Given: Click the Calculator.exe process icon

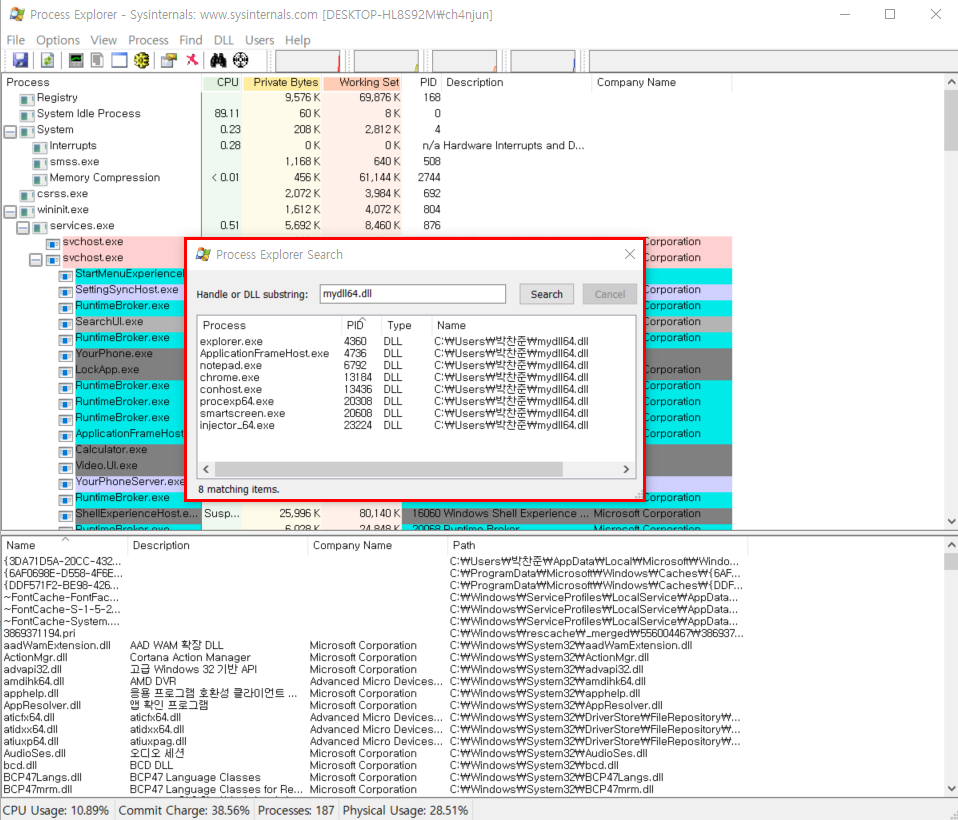Looking at the screenshot, I should point(65,450).
